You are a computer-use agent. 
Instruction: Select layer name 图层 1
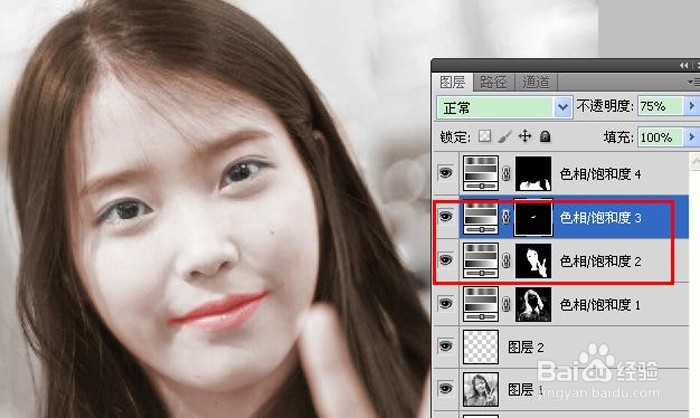[x=526, y=389]
